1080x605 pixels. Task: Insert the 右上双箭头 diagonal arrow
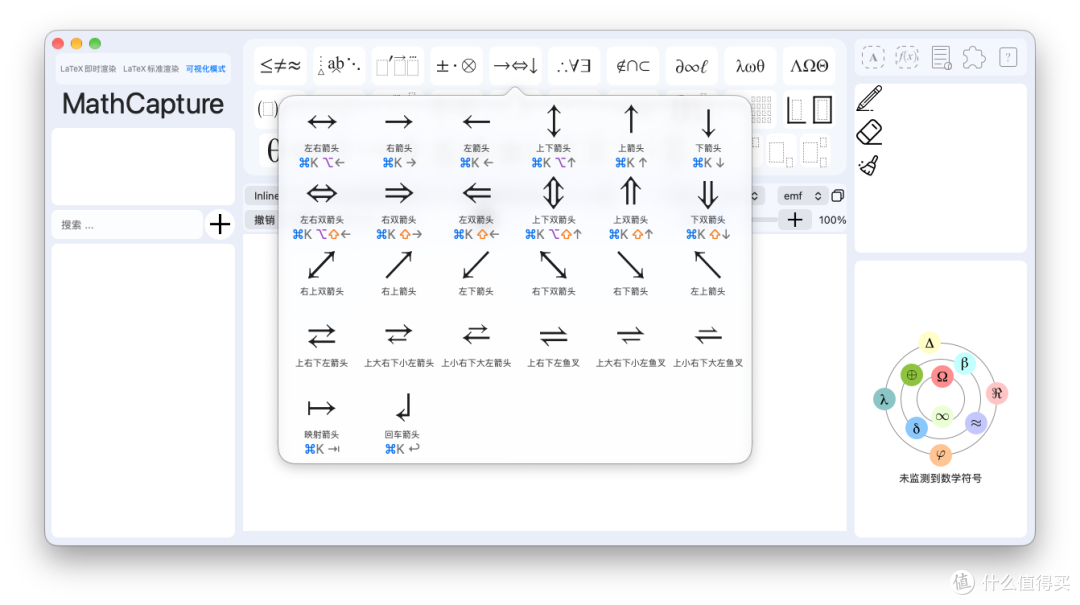(x=322, y=265)
